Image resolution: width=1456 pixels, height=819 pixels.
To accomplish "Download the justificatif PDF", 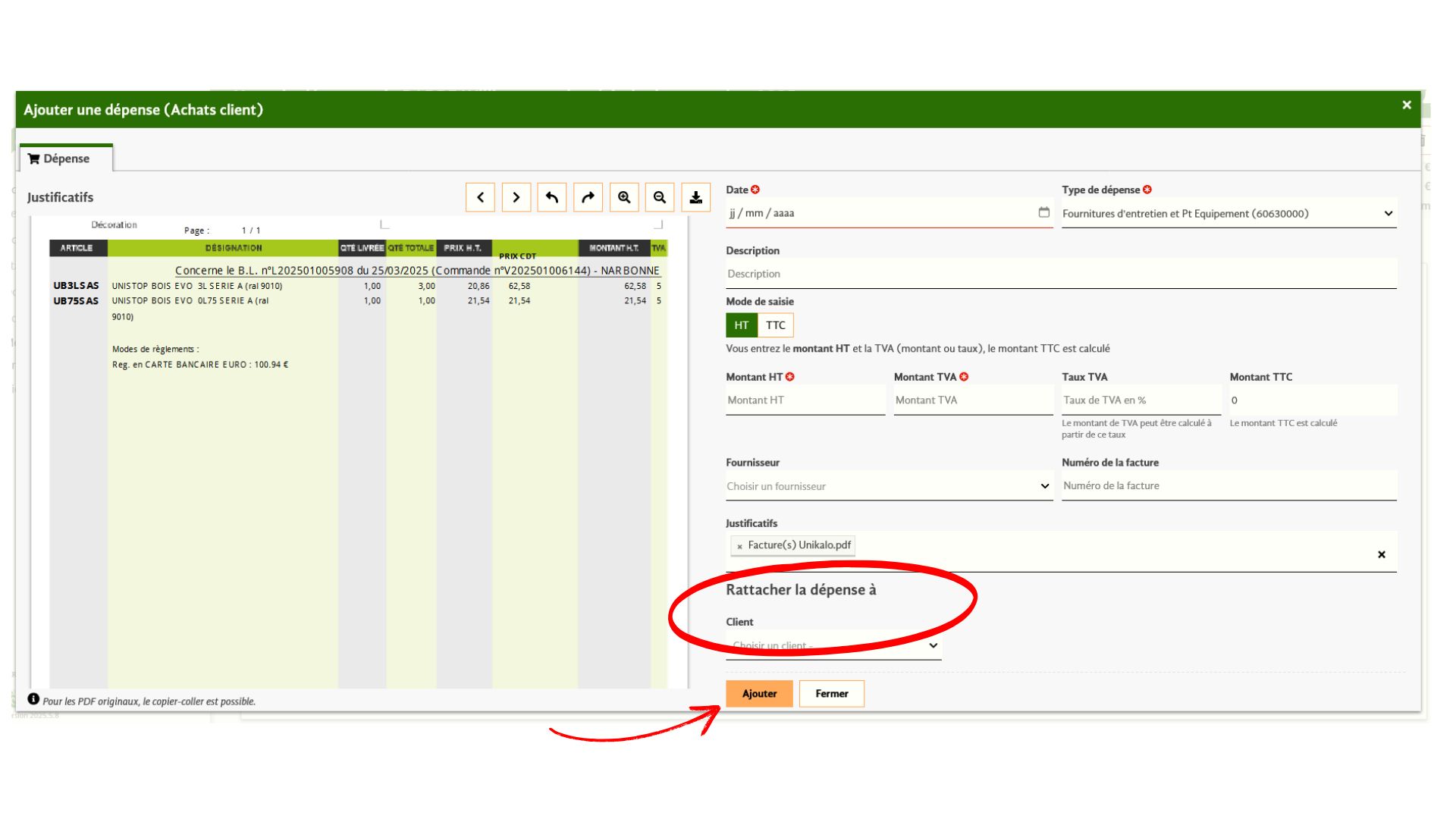I will [x=695, y=197].
